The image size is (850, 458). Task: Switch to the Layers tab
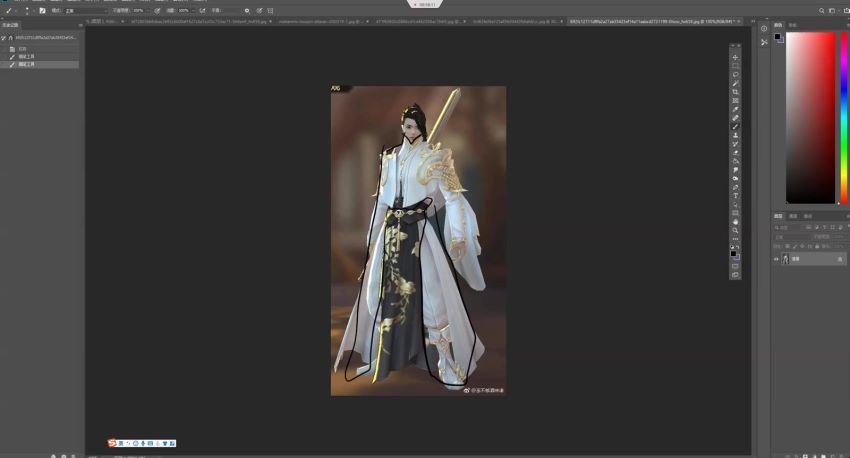point(778,216)
